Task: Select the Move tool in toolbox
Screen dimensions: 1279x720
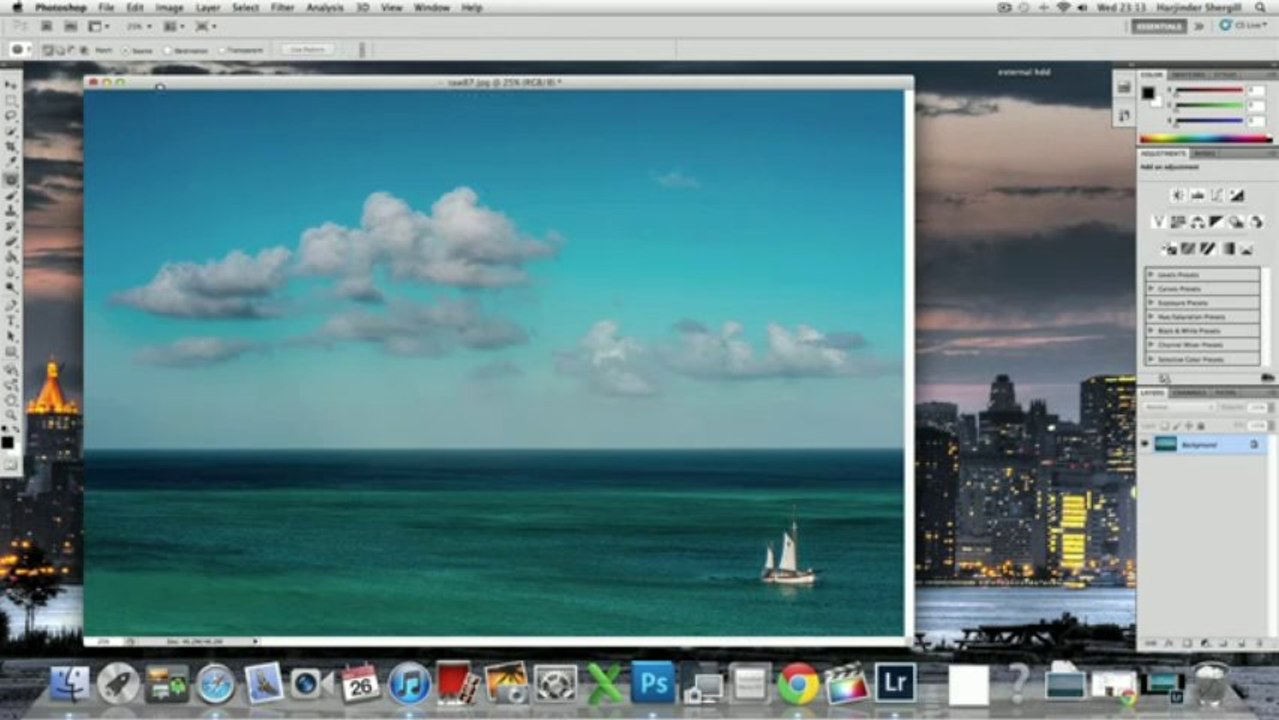Action: pyautogui.click(x=11, y=86)
